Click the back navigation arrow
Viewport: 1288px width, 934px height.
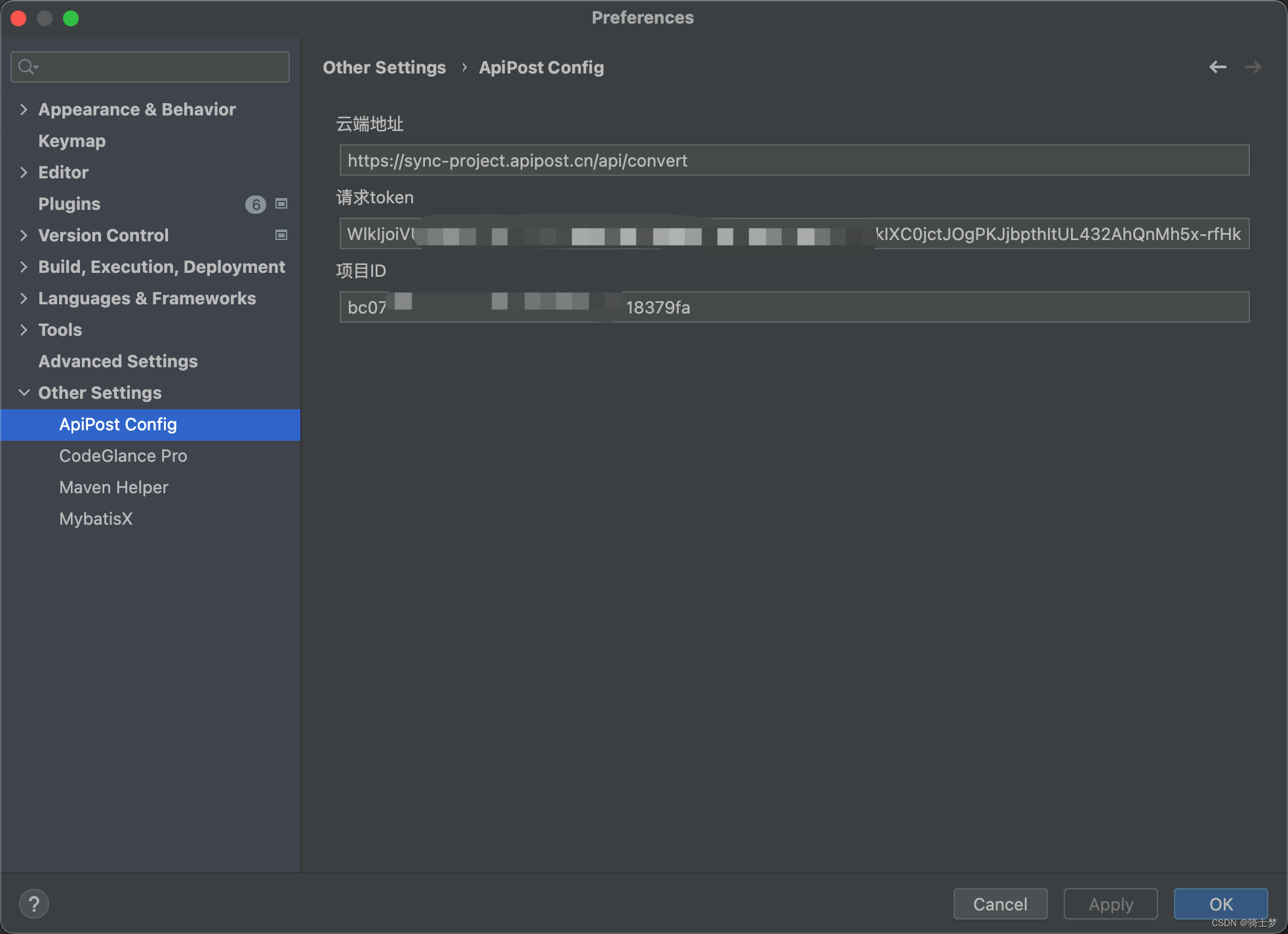[x=1217, y=67]
